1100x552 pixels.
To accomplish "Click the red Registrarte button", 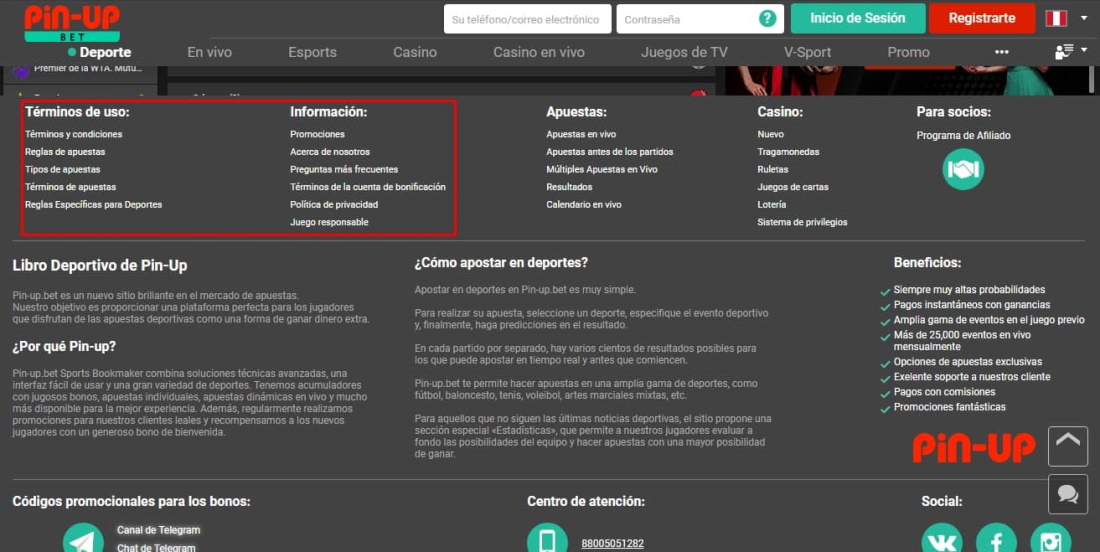I will (x=982, y=18).
